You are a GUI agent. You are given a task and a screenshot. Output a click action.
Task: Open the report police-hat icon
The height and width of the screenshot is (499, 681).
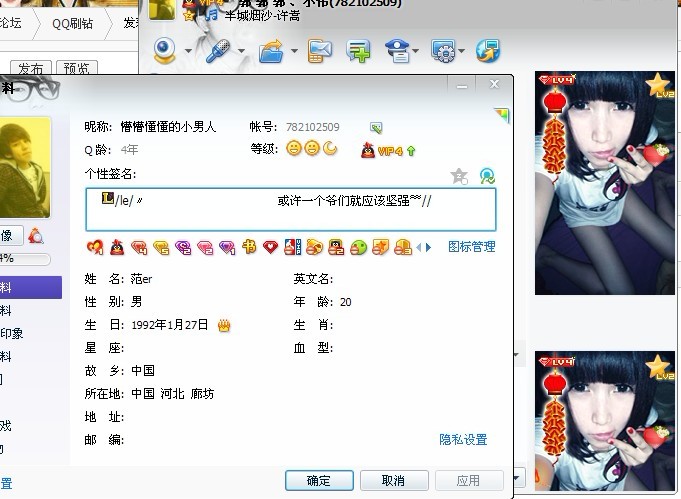(397, 51)
